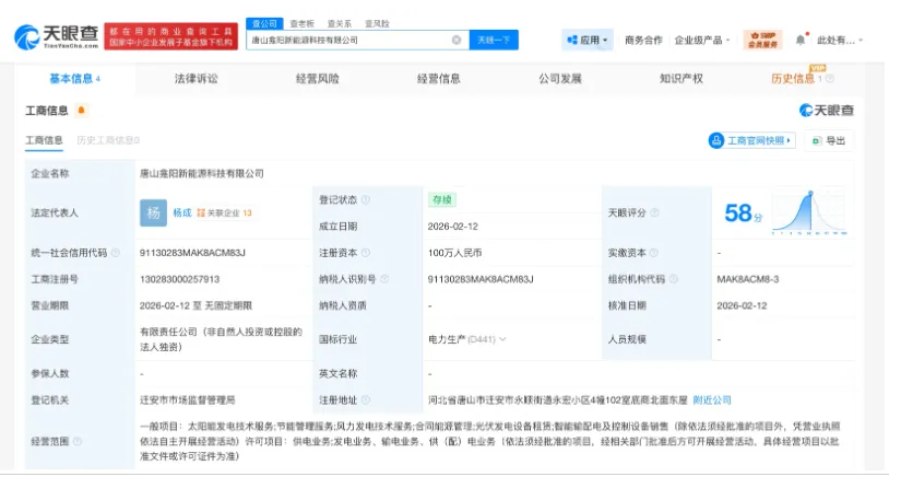898x499 pixels.
Task: Click the help icon next to 统一社会信用代码
Action: pos(116,253)
